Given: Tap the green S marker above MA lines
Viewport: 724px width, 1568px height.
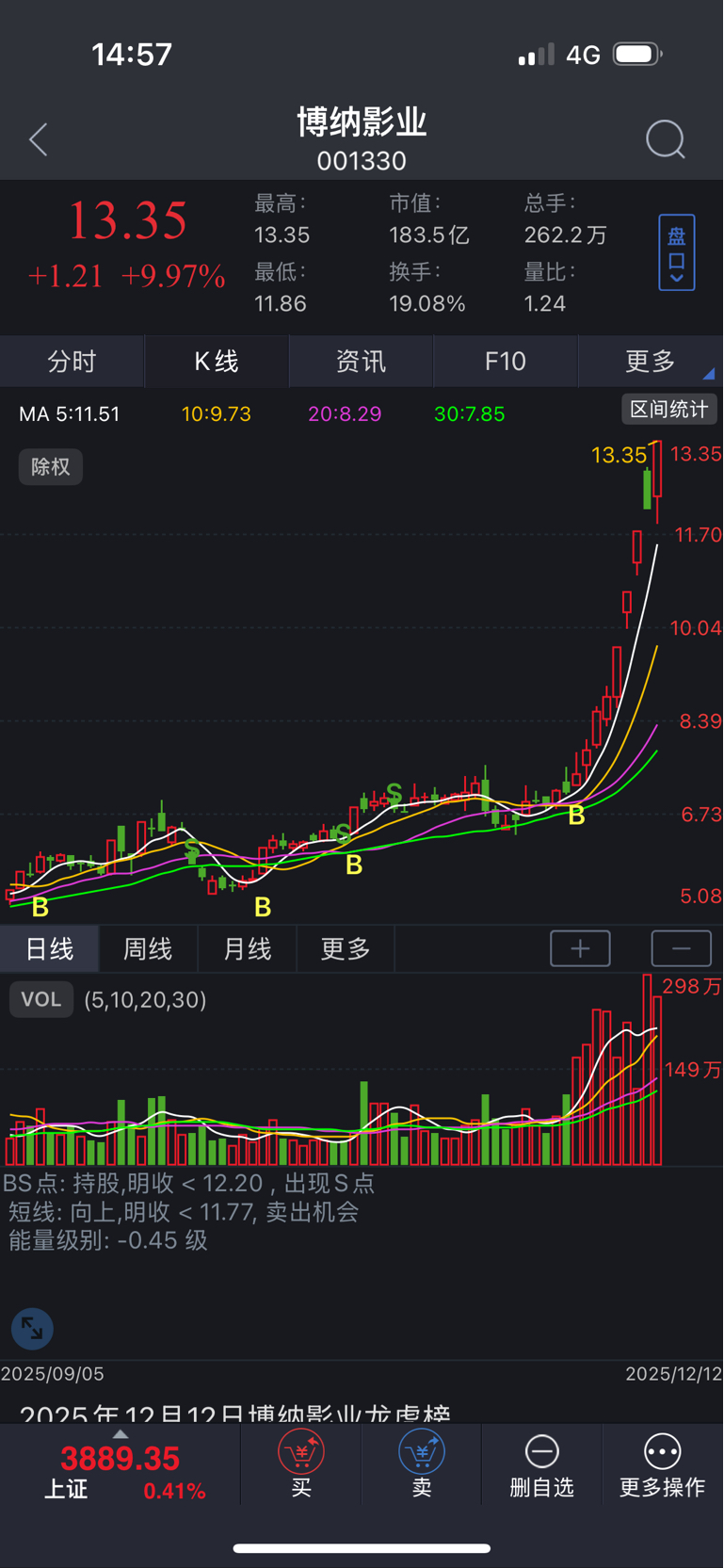Looking at the screenshot, I should tap(394, 794).
